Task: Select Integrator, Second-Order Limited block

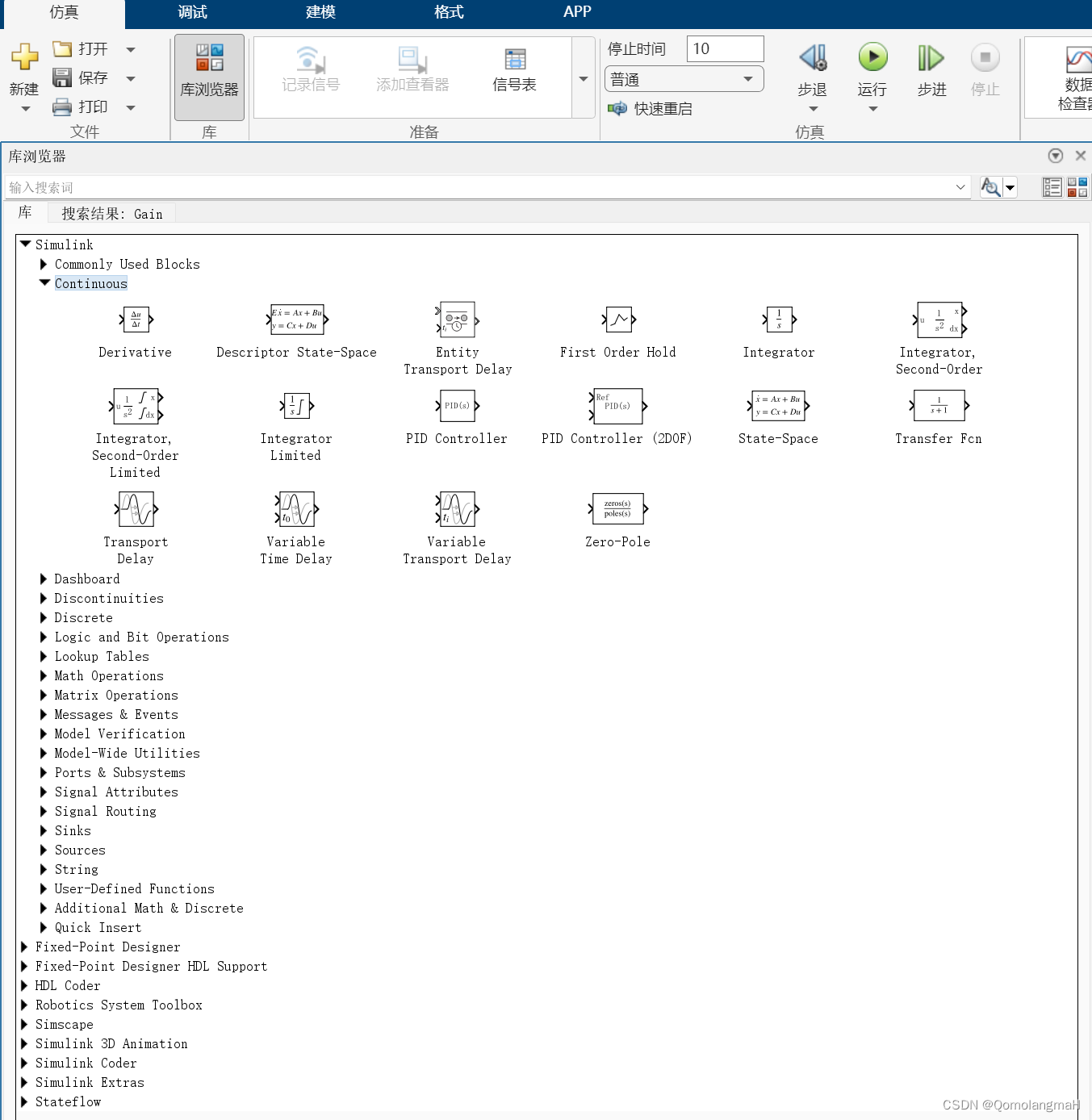Action: [136, 406]
